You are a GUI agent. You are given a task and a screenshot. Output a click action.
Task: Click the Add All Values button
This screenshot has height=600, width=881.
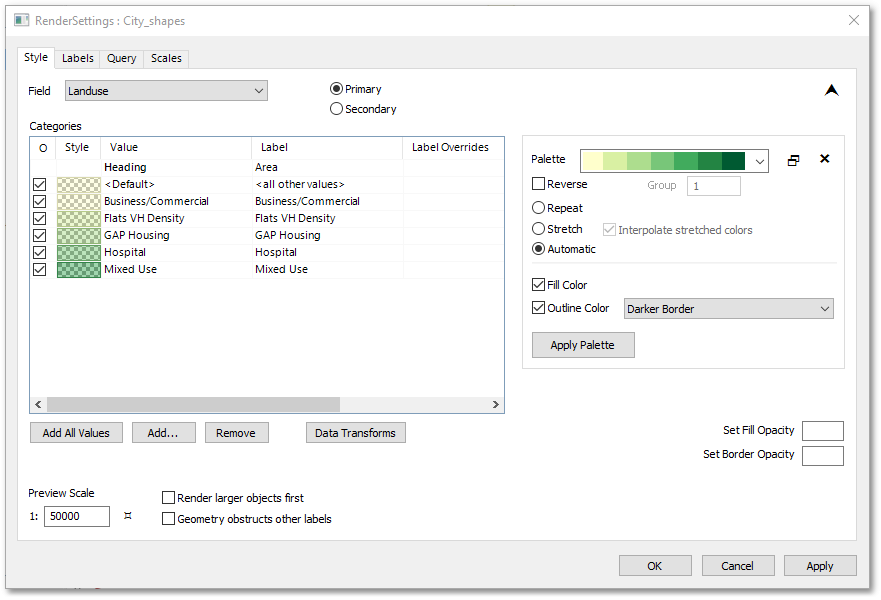coord(76,433)
